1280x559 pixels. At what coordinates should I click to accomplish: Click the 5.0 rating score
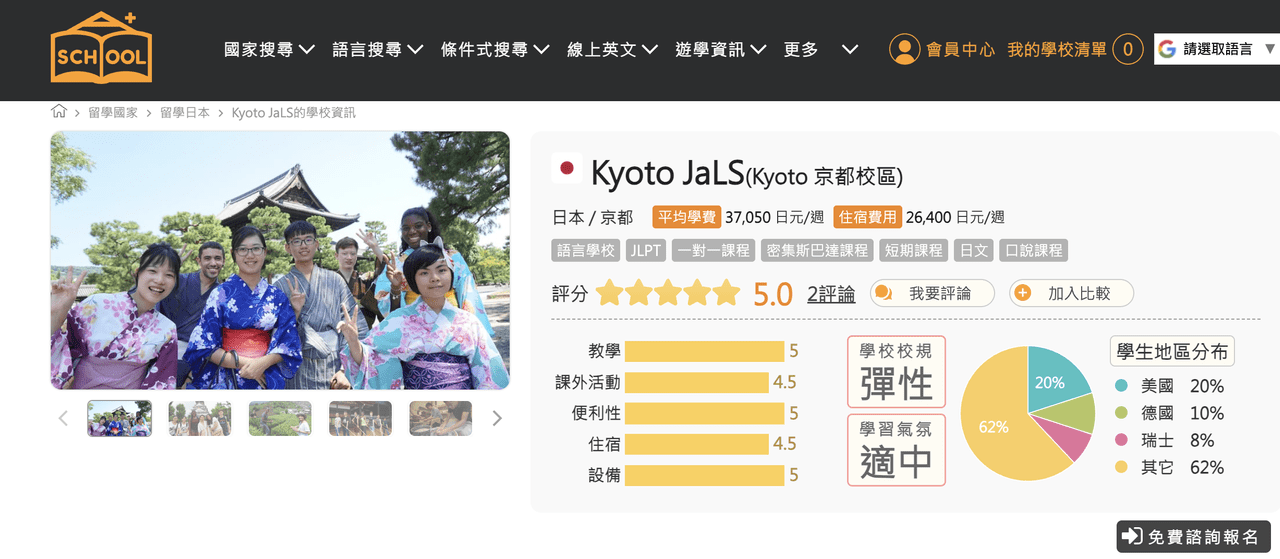tap(772, 294)
